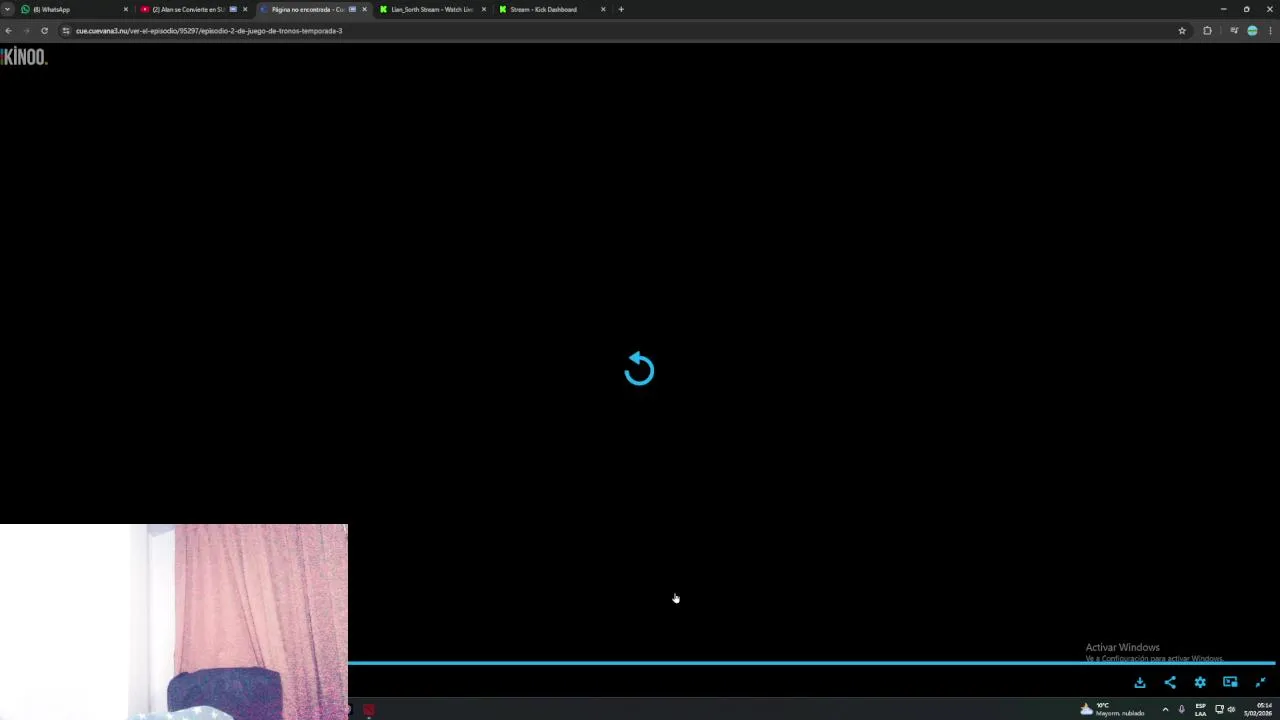Close the Página no encontrada tab
The height and width of the screenshot is (720, 1280).
pyautogui.click(x=364, y=9)
